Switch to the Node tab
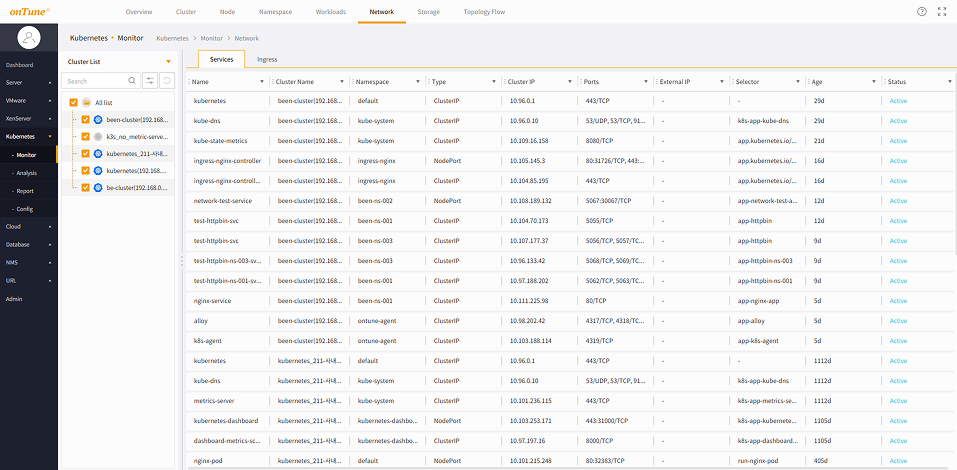957x470 pixels. 227,12
